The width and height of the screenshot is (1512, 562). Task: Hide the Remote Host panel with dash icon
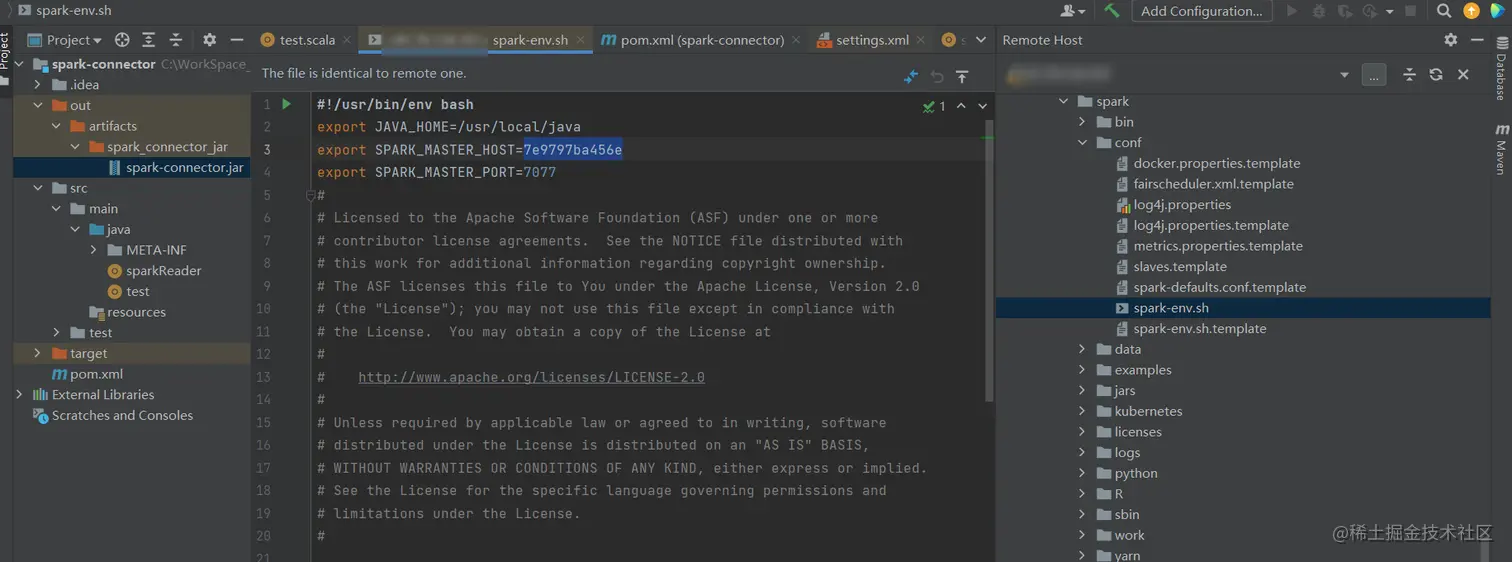click(1478, 40)
